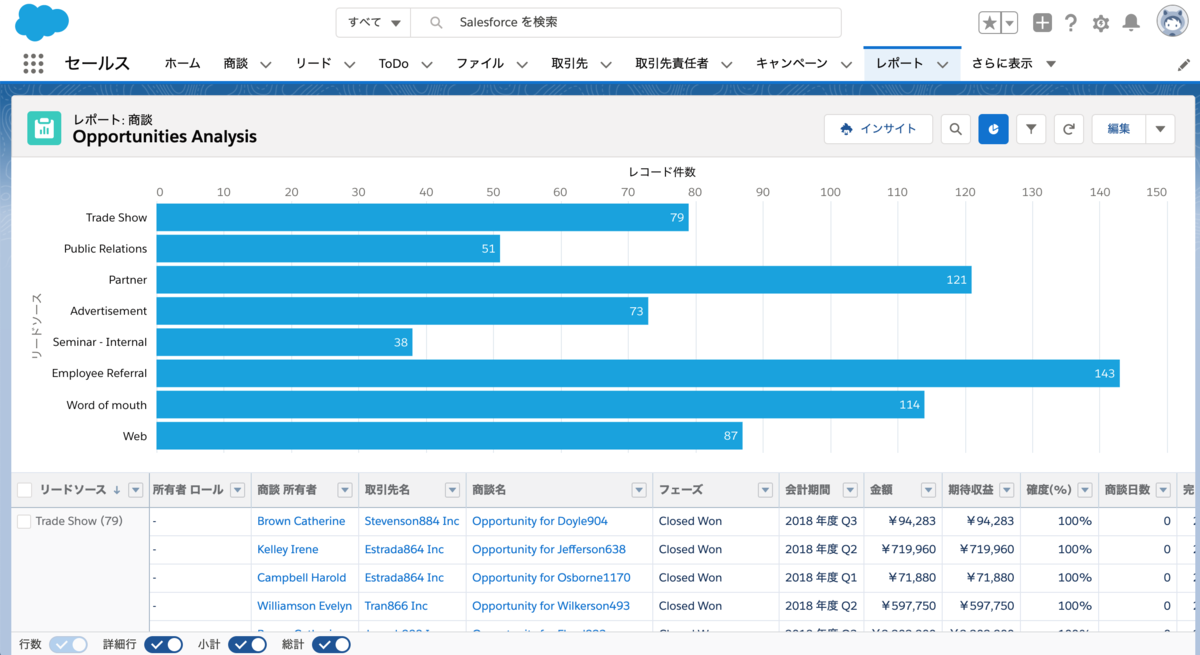Viewport: 1200px width, 655px height.
Task: Open the 商談名 column menu
Action: pyautogui.click(x=639, y=490)
